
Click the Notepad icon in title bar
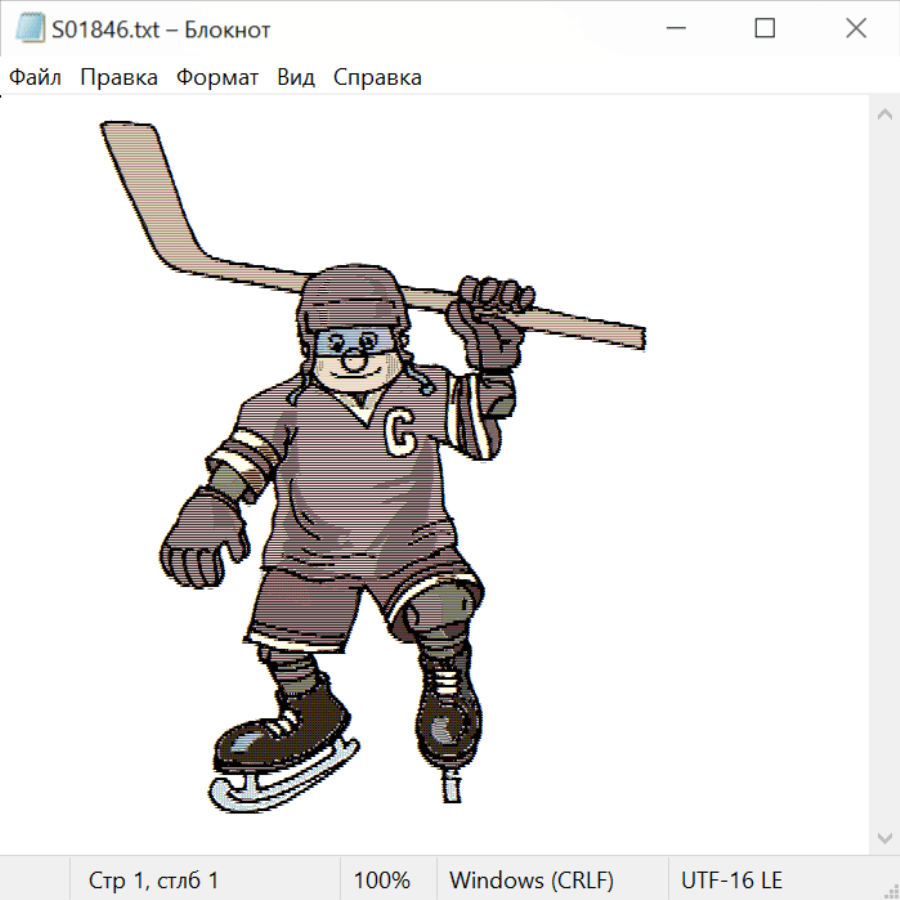29,29
